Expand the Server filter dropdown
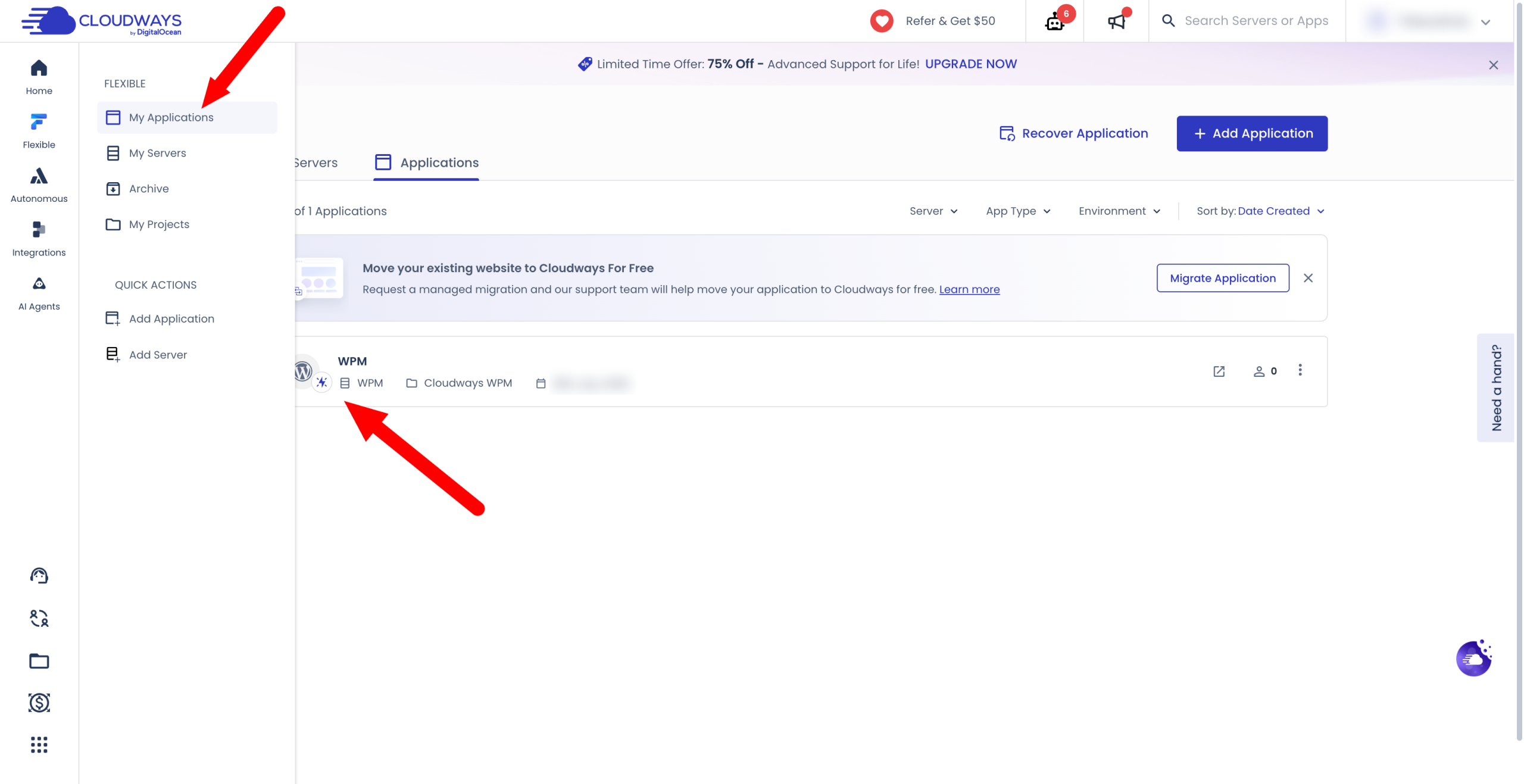Viewport: 1524px width, 784px height. click(933, 211)
